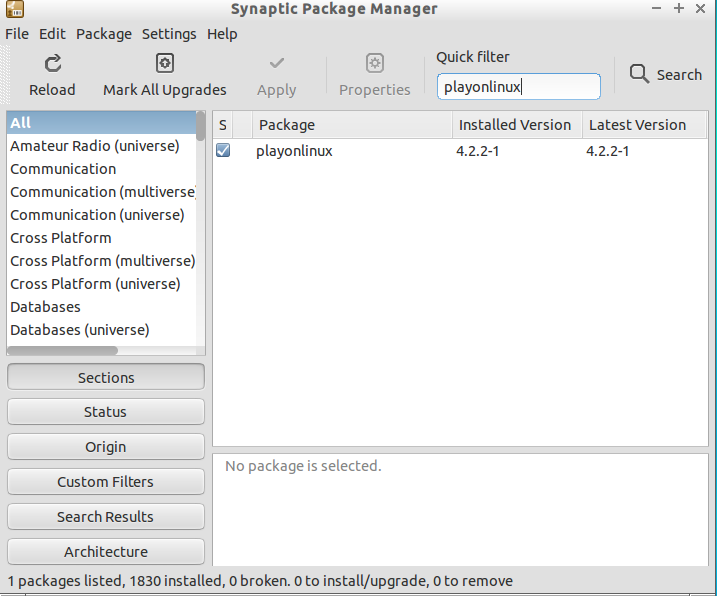This screenshot has height=596, width=717.
Task: Sort by Installed Version column header
Action: coord(517,125)
